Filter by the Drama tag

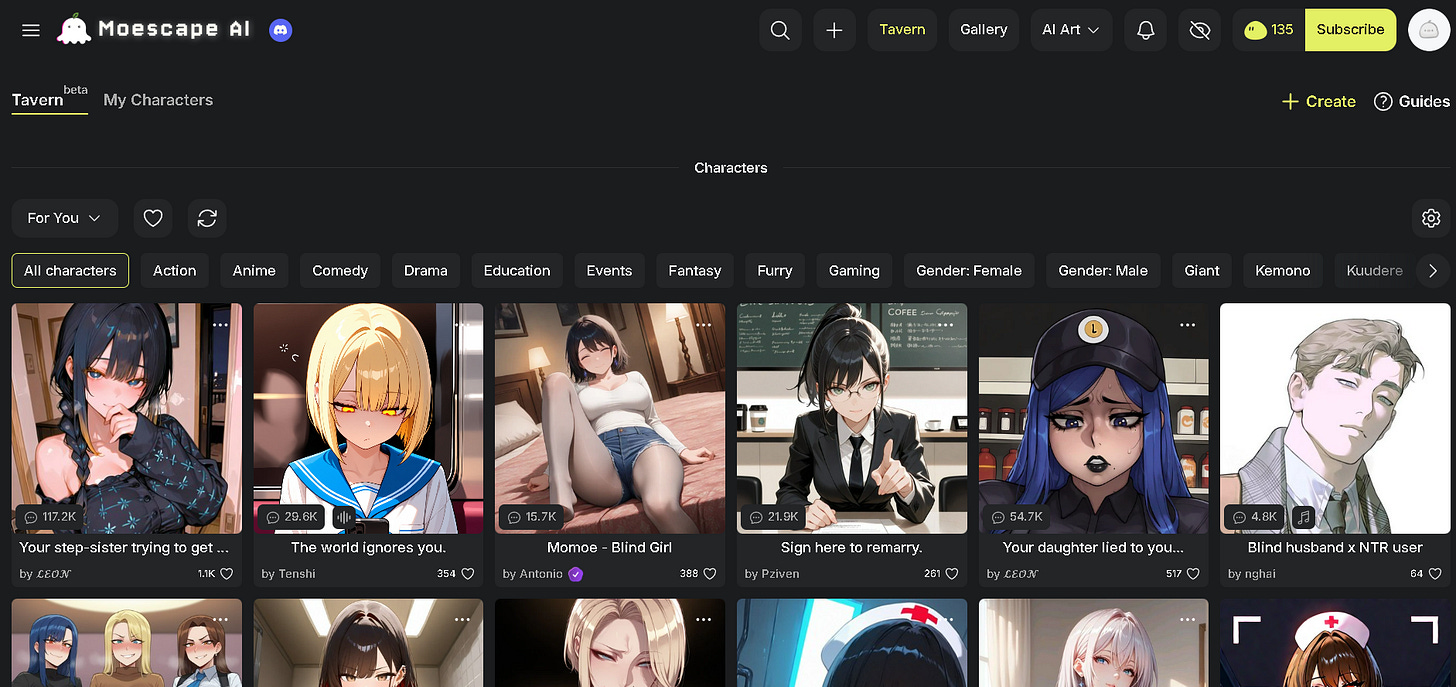(x=426, y=270)
